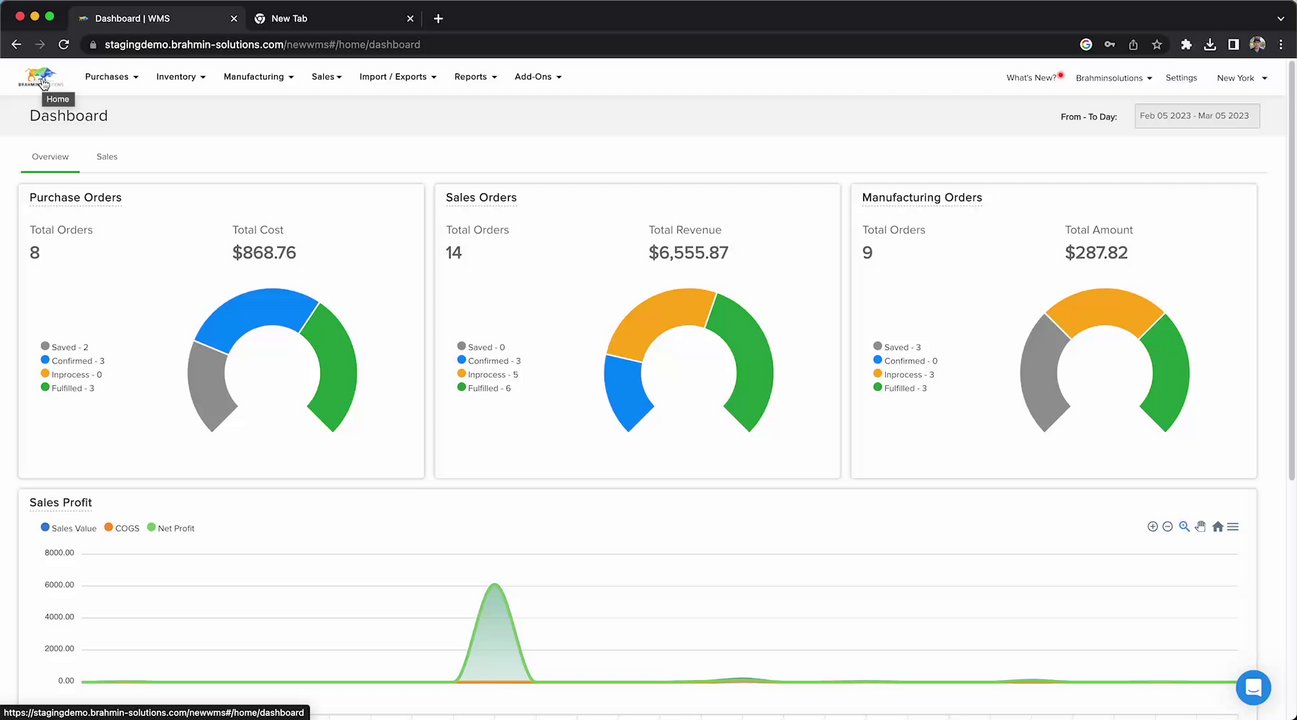
Task: Zoom in on the Sales Profit chart
Action: [x=1152, y=527]
